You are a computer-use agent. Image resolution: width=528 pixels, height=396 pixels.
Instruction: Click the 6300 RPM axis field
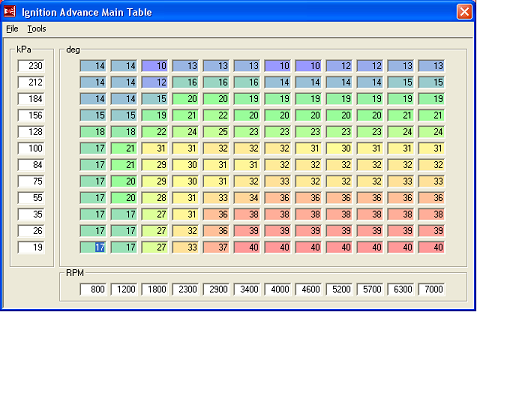tap(401, 289)
